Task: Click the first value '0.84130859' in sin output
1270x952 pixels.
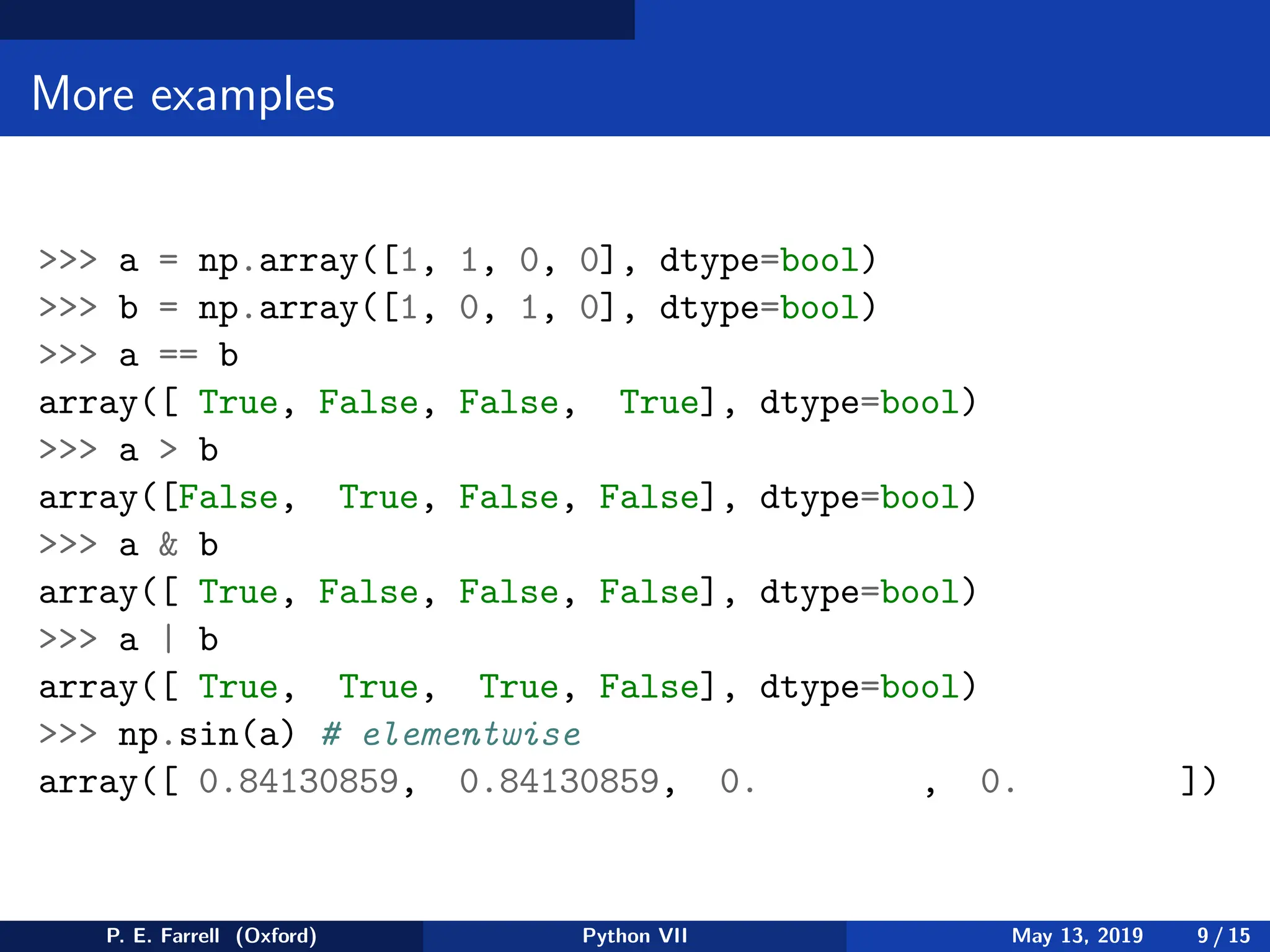Action: point(299,782)
